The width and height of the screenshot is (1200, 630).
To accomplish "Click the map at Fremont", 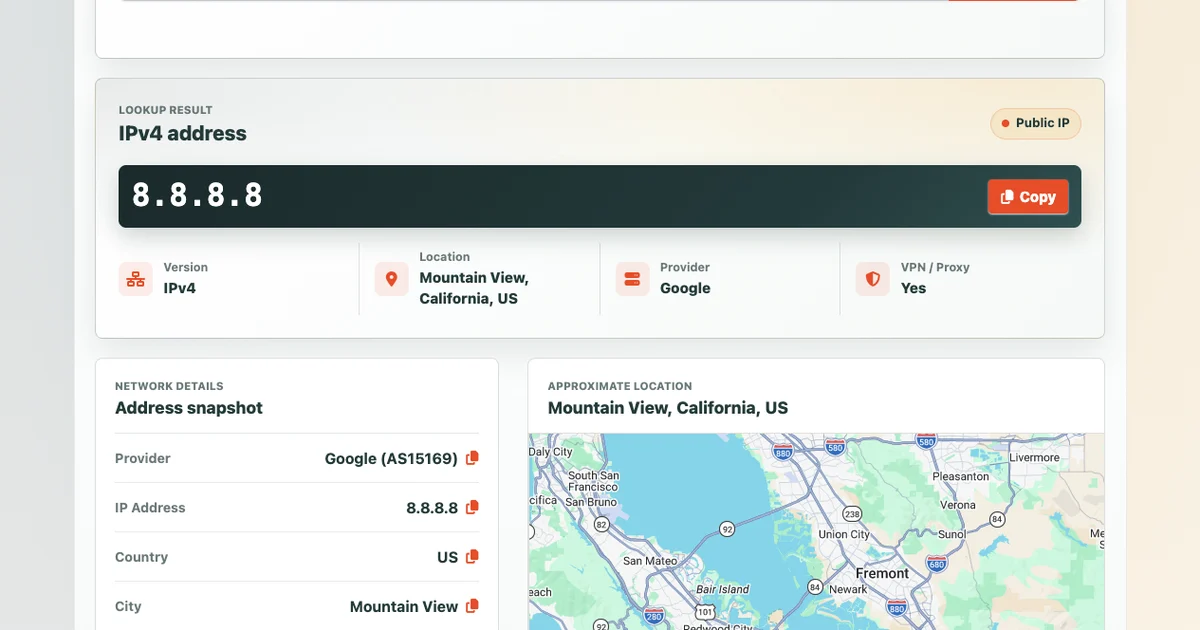I will 883,573.
